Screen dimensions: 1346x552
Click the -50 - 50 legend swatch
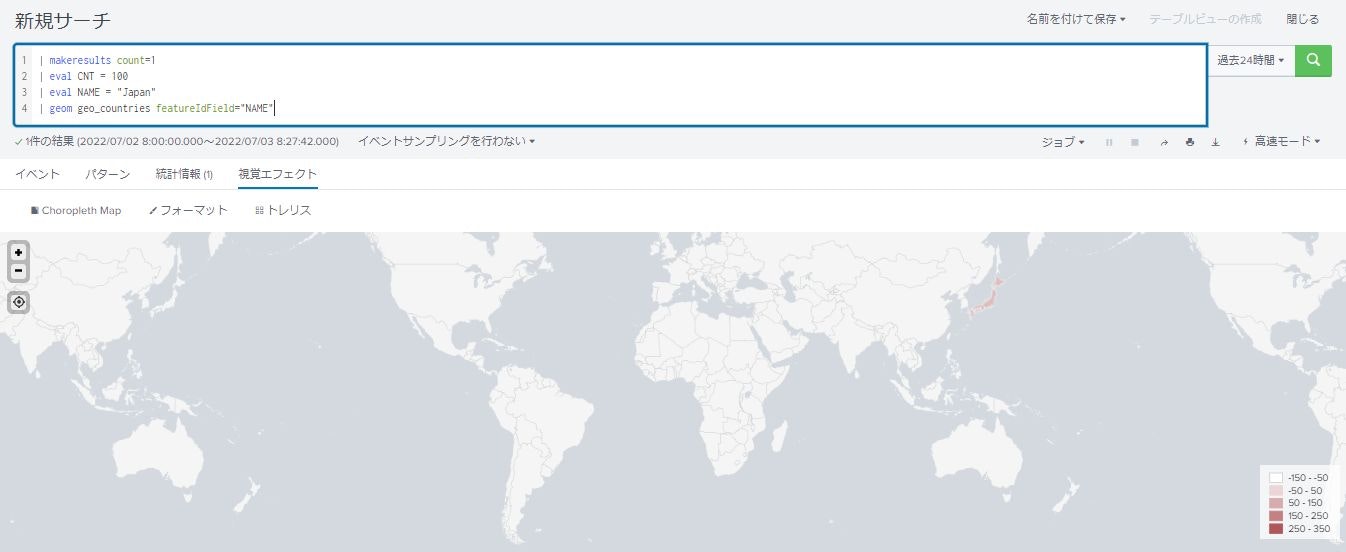[x=1275, y=491]
